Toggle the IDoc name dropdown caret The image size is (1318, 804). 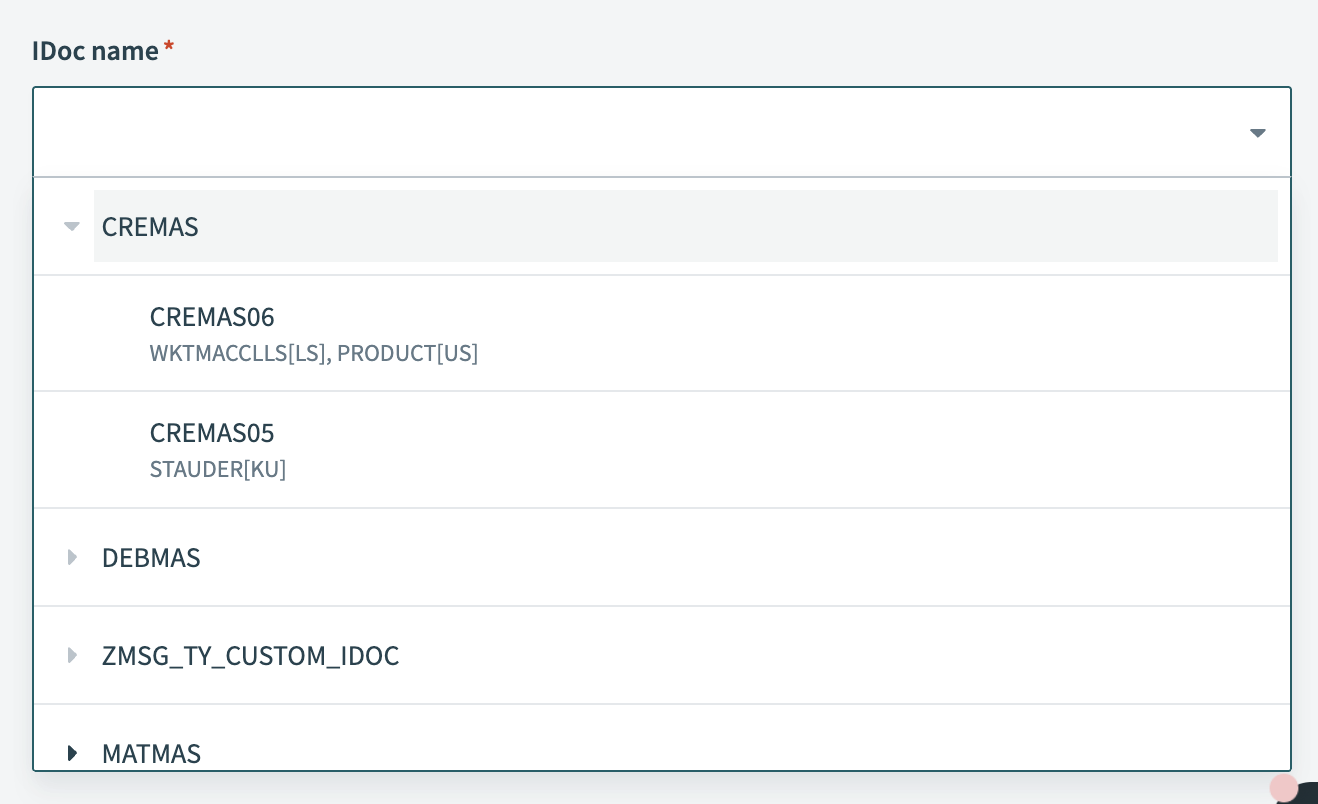tap(1258, 133)
